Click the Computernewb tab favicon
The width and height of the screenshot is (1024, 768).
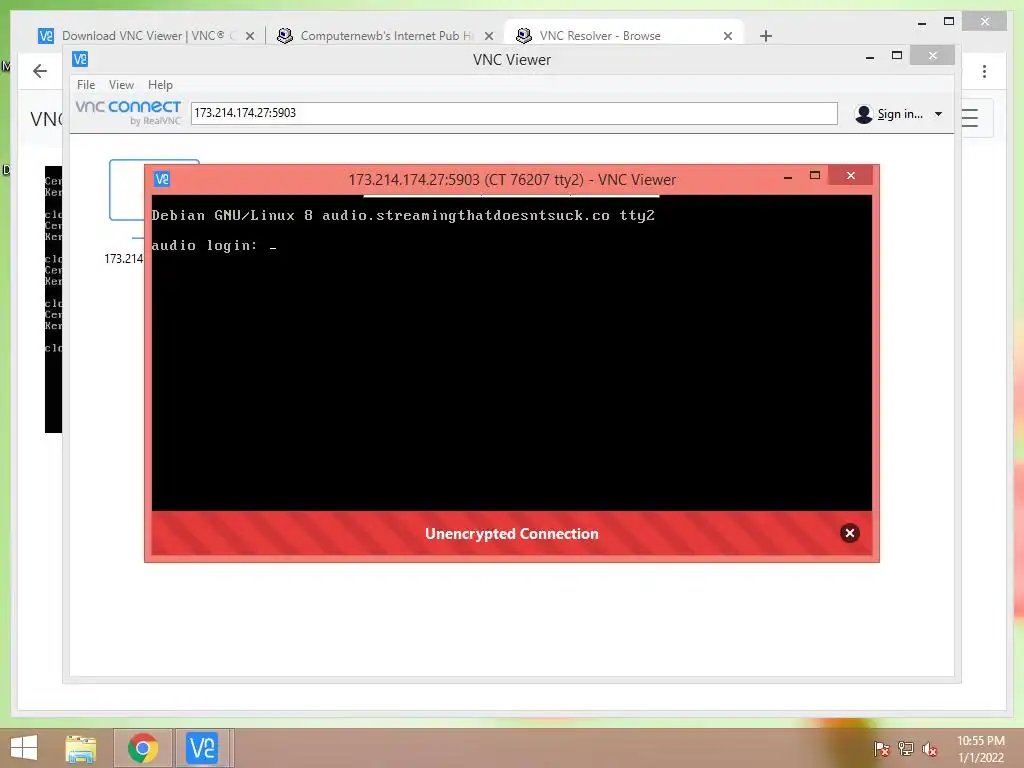[285, 36]
